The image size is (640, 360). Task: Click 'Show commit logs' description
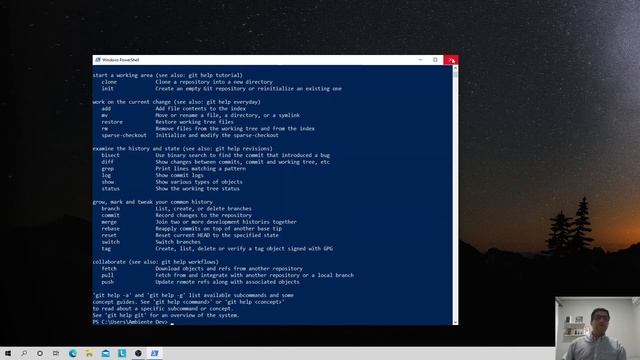(x=179, y=176)
